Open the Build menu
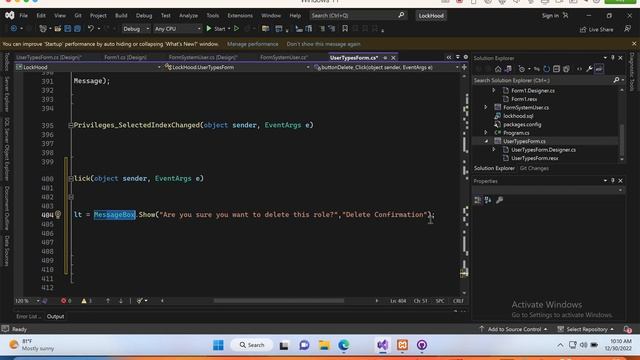640x360 pixels. point(121,16)
